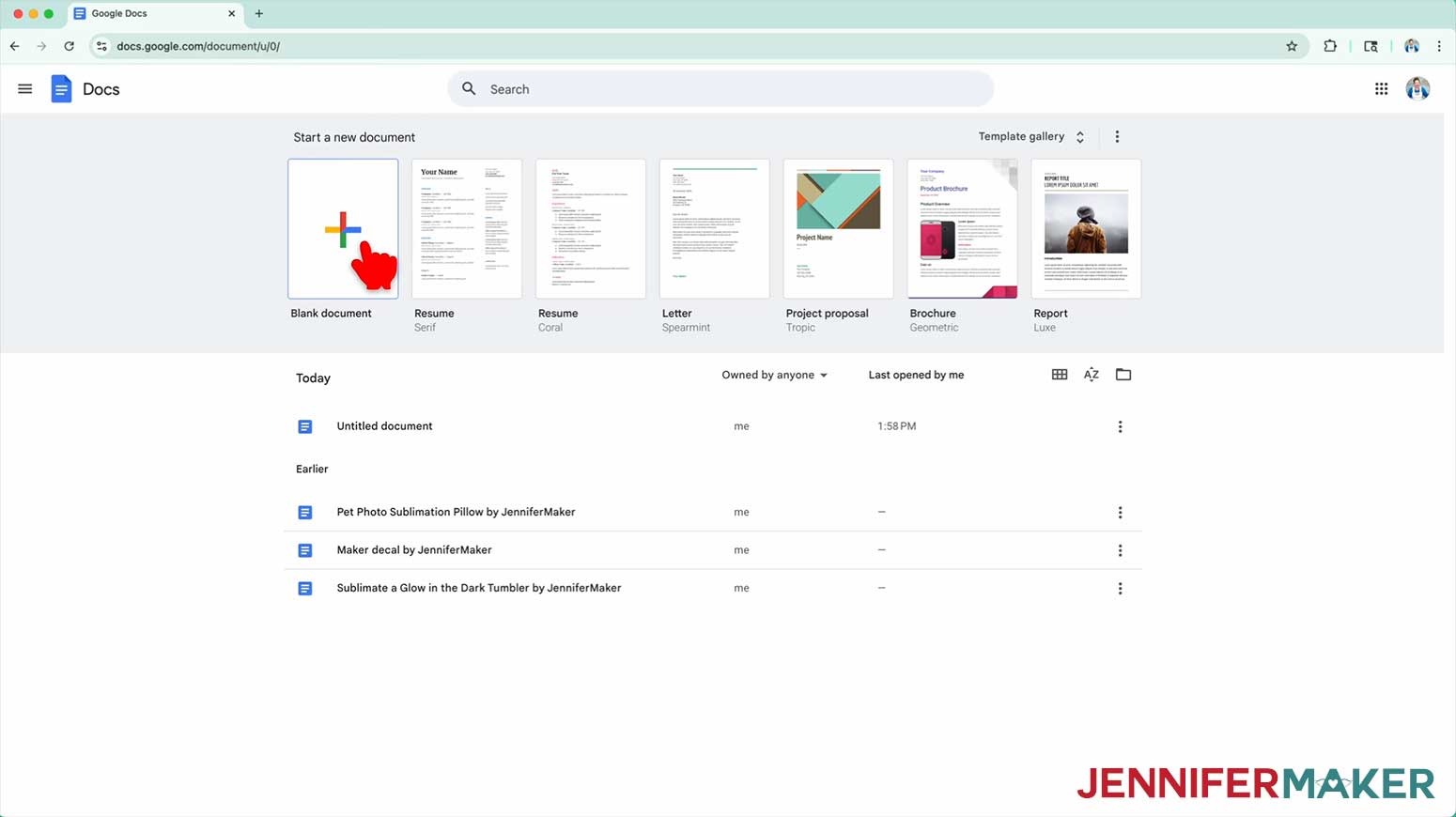Open more actions for Pet Photo Sublimation Pillow
Screen dimensions: 1456x817
point(1120,513)
